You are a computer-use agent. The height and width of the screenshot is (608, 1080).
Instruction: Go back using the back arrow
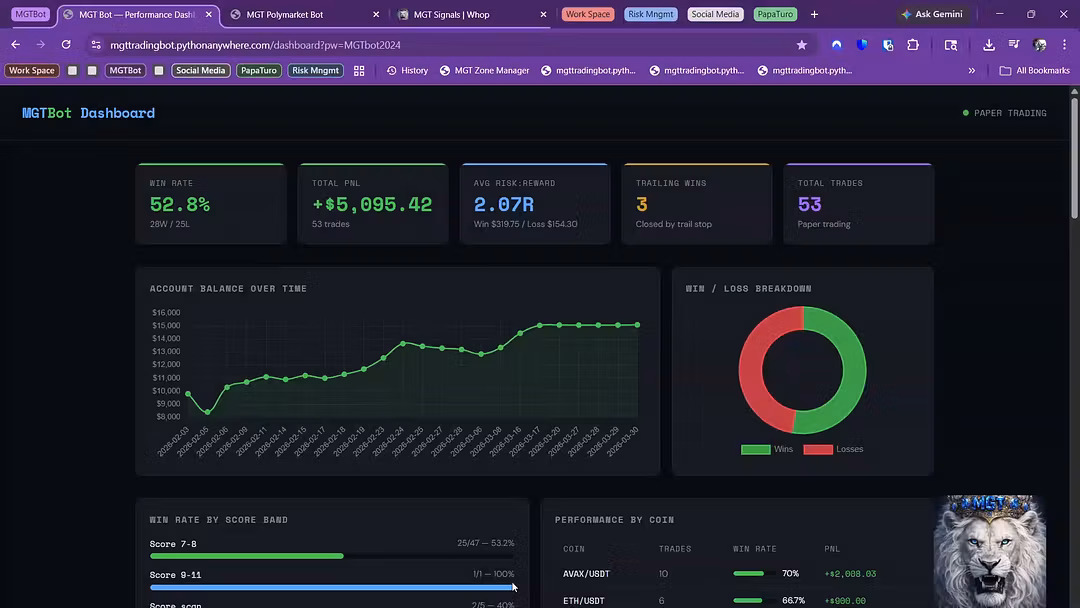click(x=15, y=45)
